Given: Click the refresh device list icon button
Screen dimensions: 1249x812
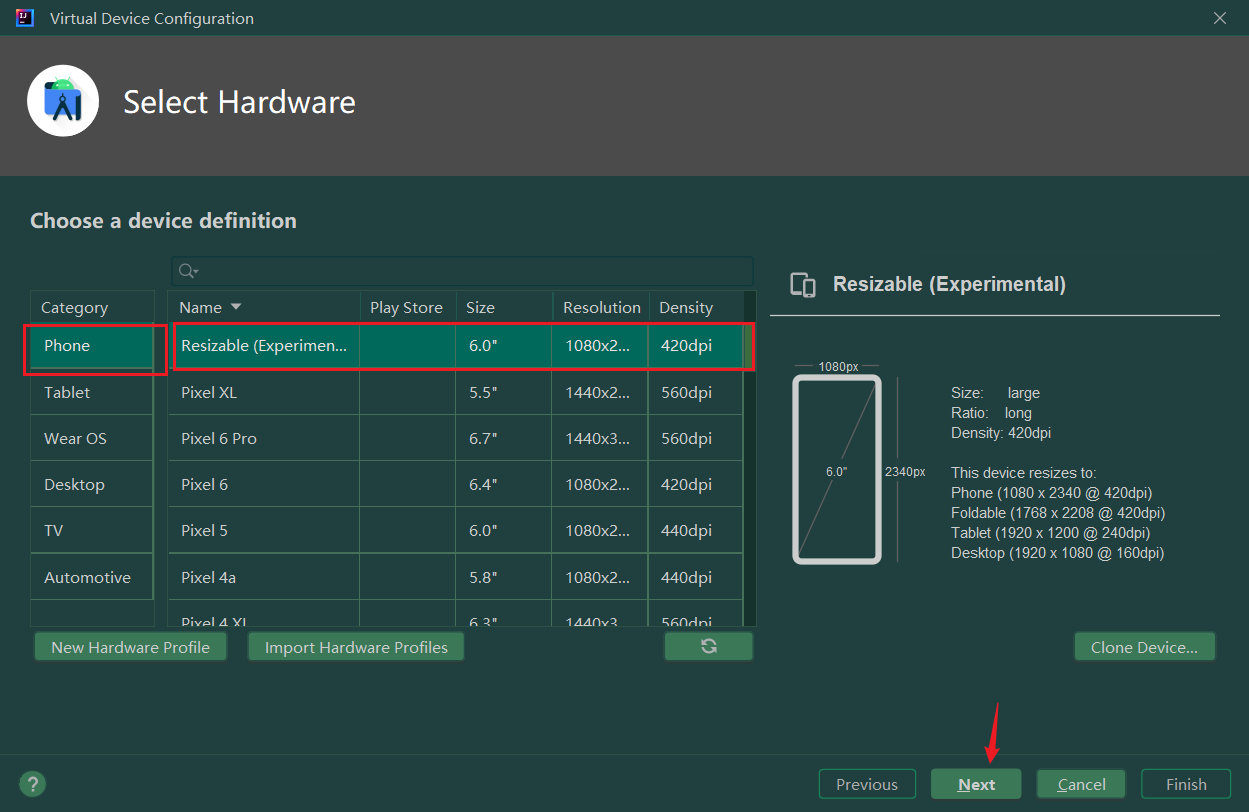Looking at the screenshot, I should tap(708, 647).
